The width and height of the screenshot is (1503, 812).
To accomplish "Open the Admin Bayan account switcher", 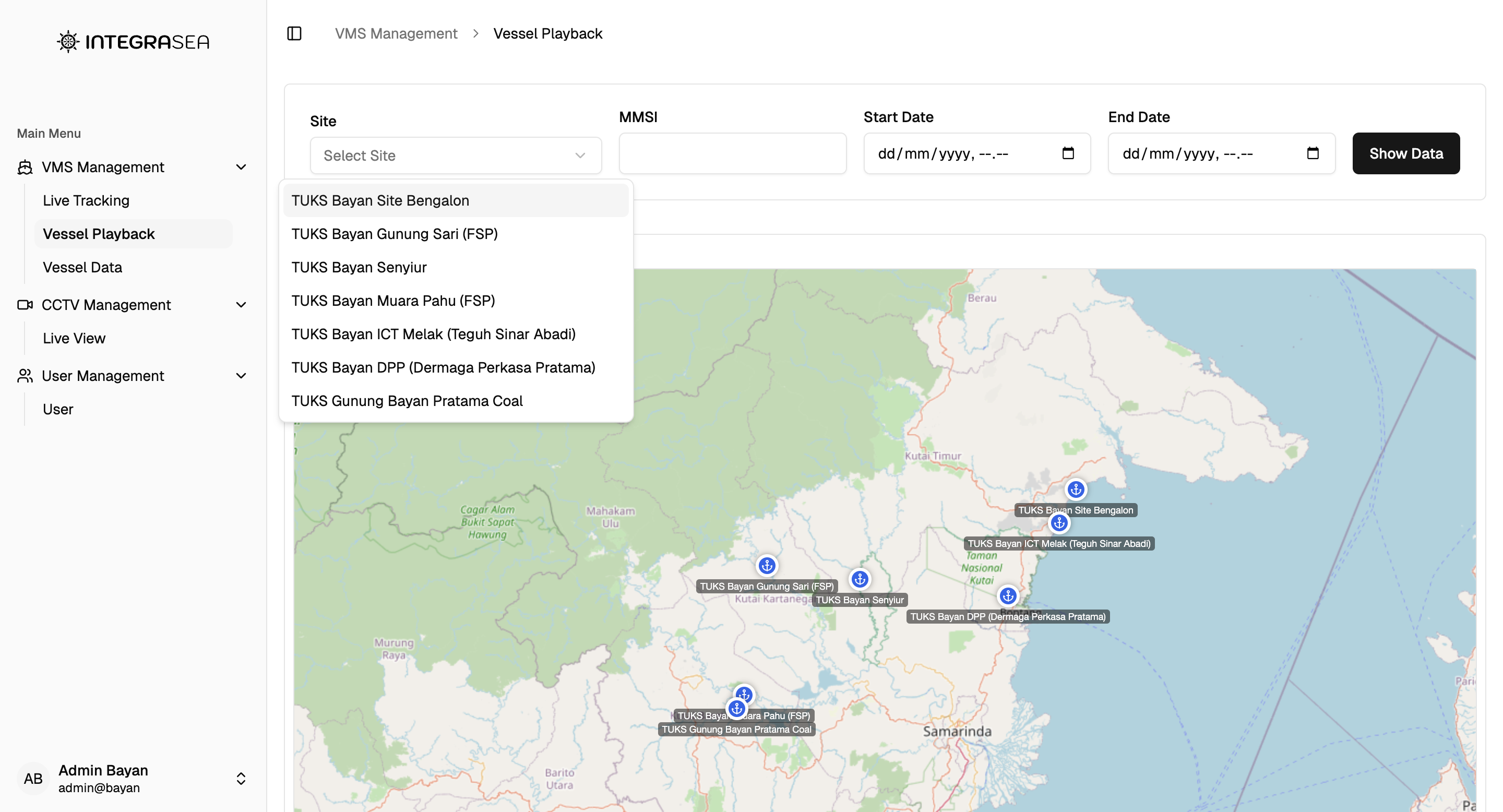I will pos(241,778).
